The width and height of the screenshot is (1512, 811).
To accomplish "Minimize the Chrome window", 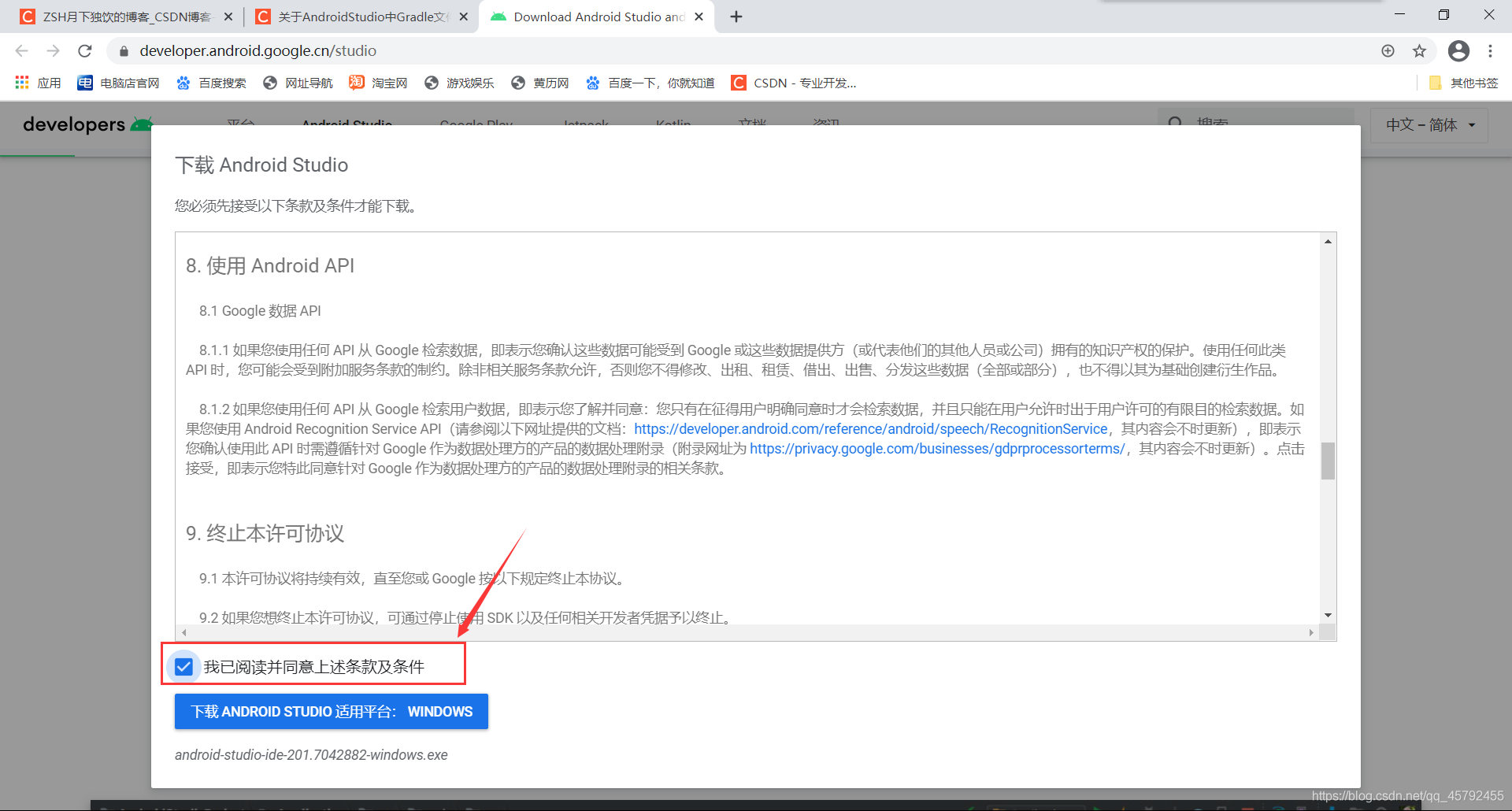I will pos(1399,15).
